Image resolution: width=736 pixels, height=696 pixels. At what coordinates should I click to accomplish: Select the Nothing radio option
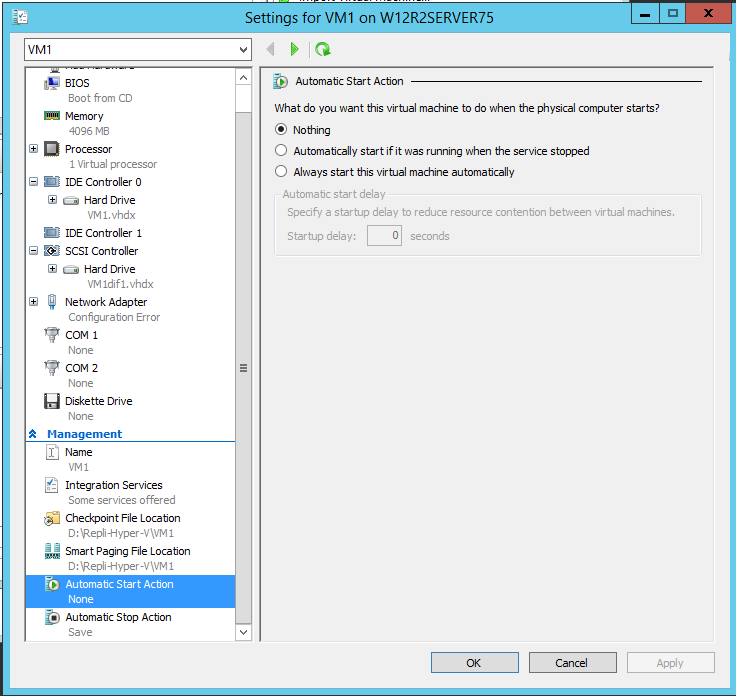(281, 130)
